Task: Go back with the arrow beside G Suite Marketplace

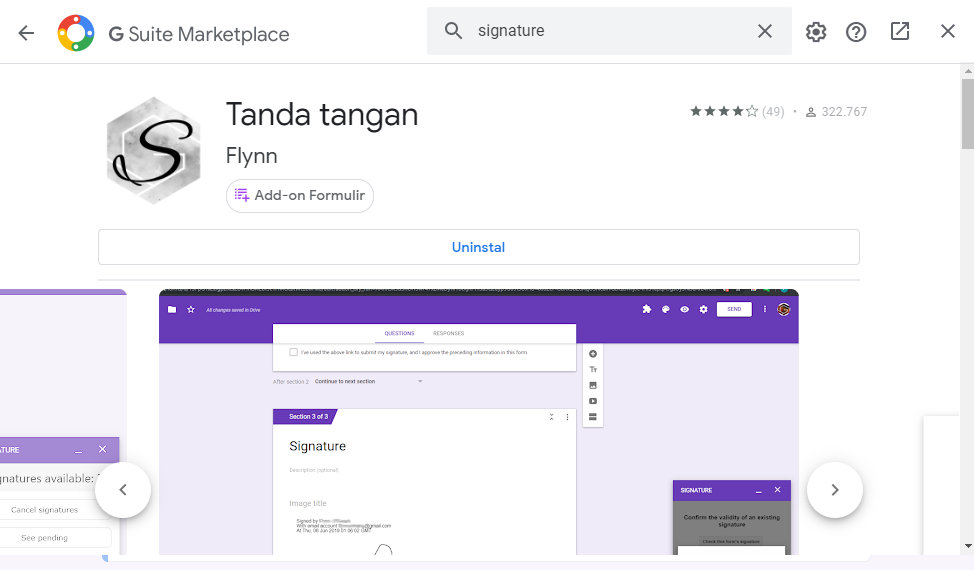Action: [x=26, y=33]
